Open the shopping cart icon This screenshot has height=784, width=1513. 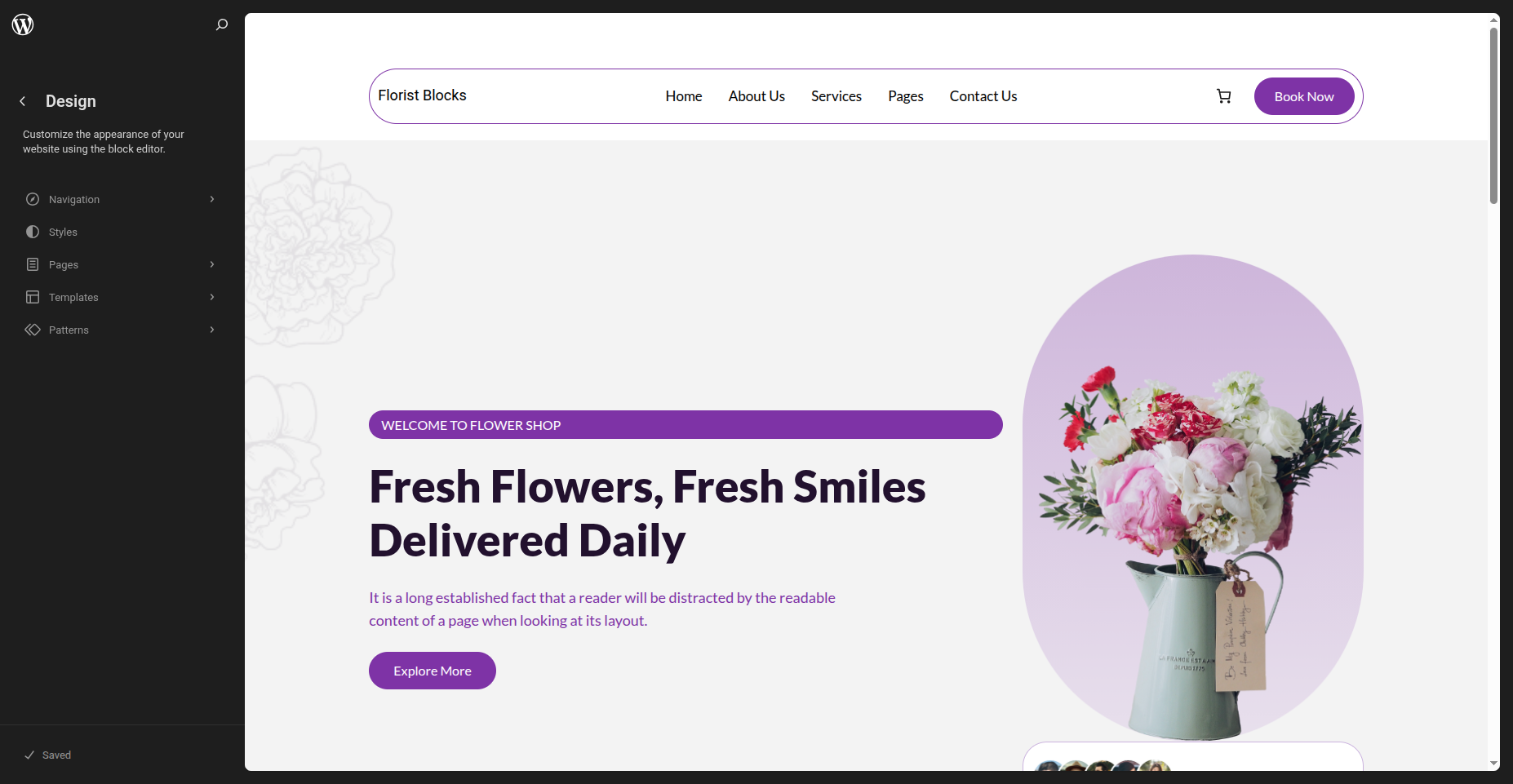(x=1223, y=96)
